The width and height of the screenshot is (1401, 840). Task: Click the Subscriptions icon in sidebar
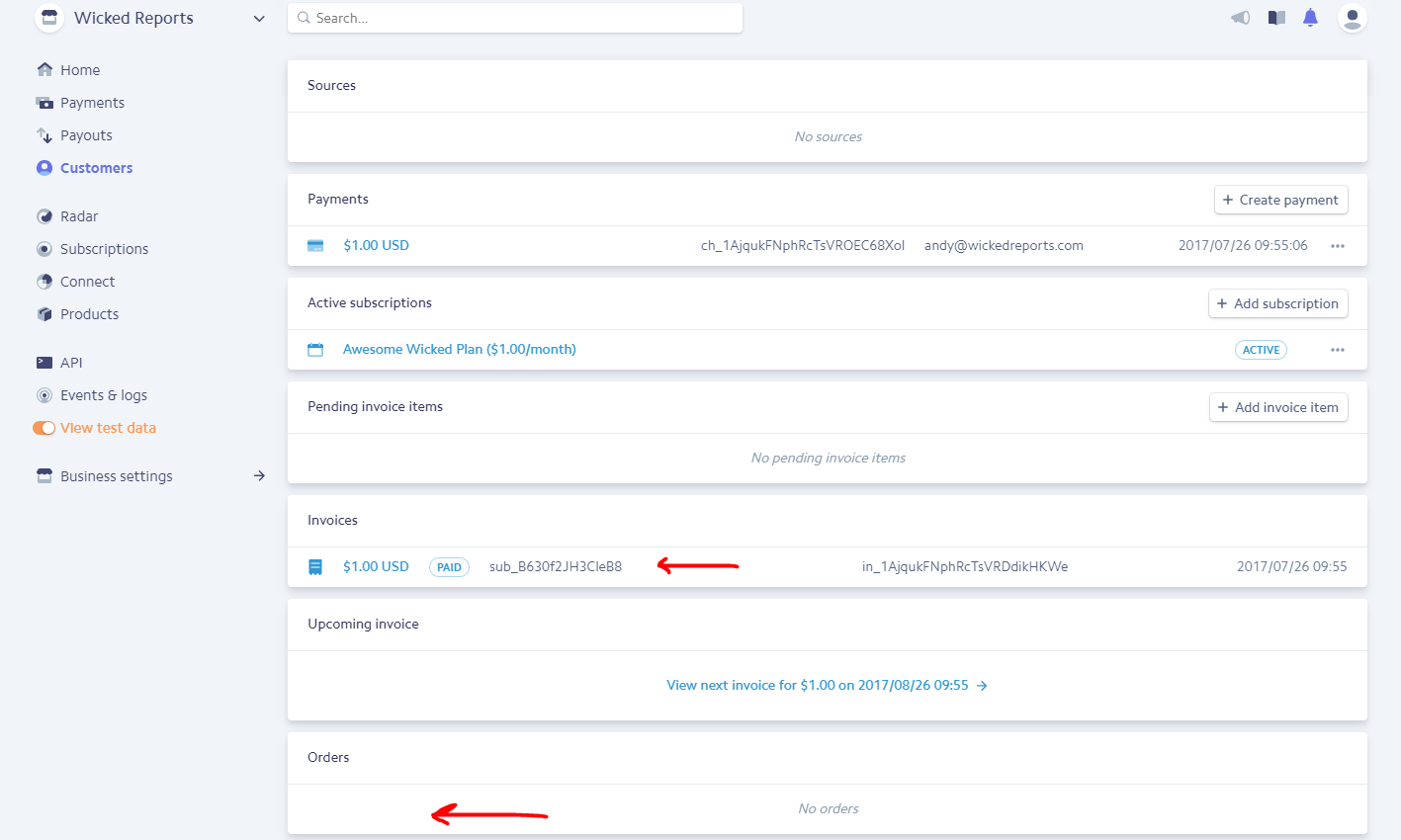click(44, 249)
